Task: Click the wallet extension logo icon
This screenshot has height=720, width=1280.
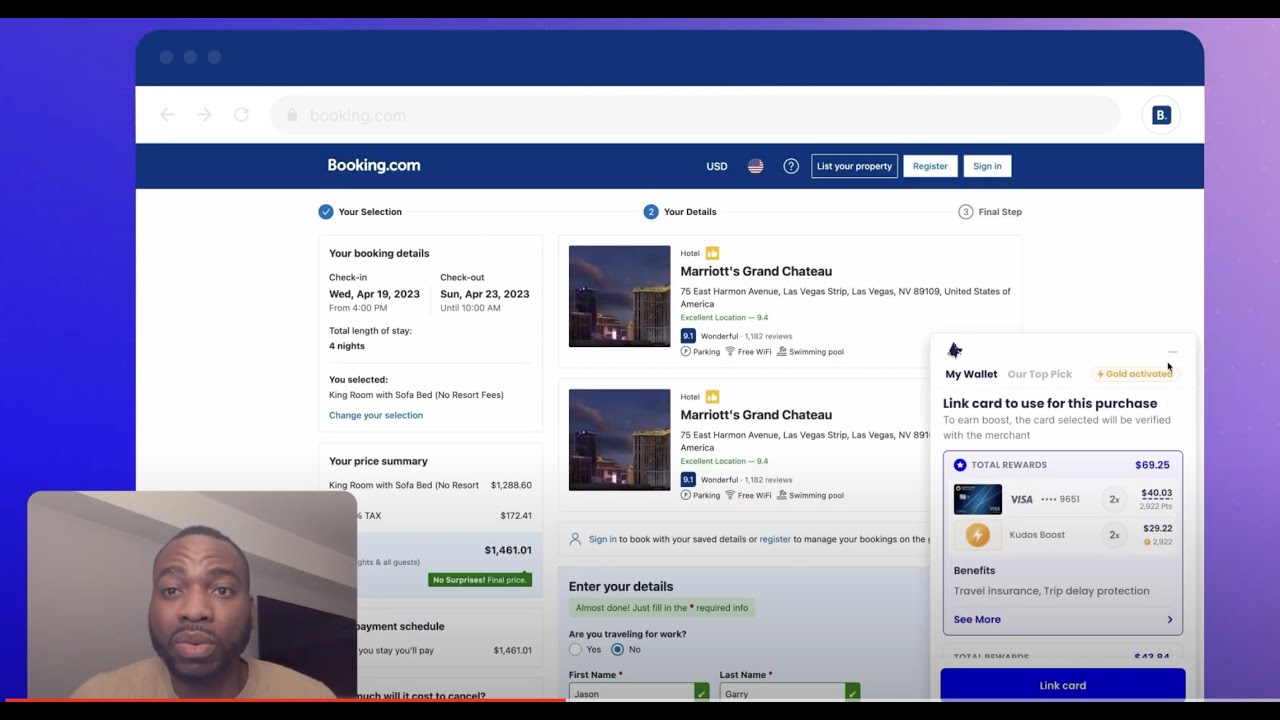Action: tap(953, 349)
